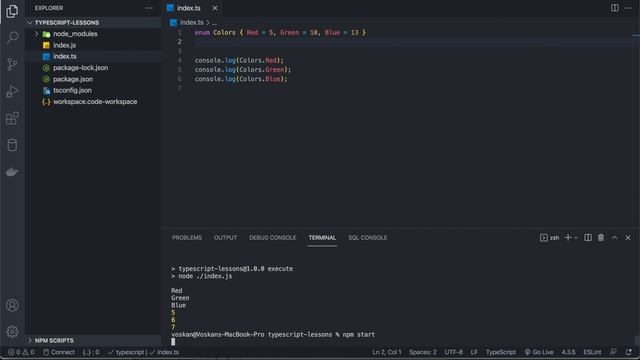The image size is (640, 360).
Task: Click Spaces: 2 indentation setting
Action: point(422,352)
